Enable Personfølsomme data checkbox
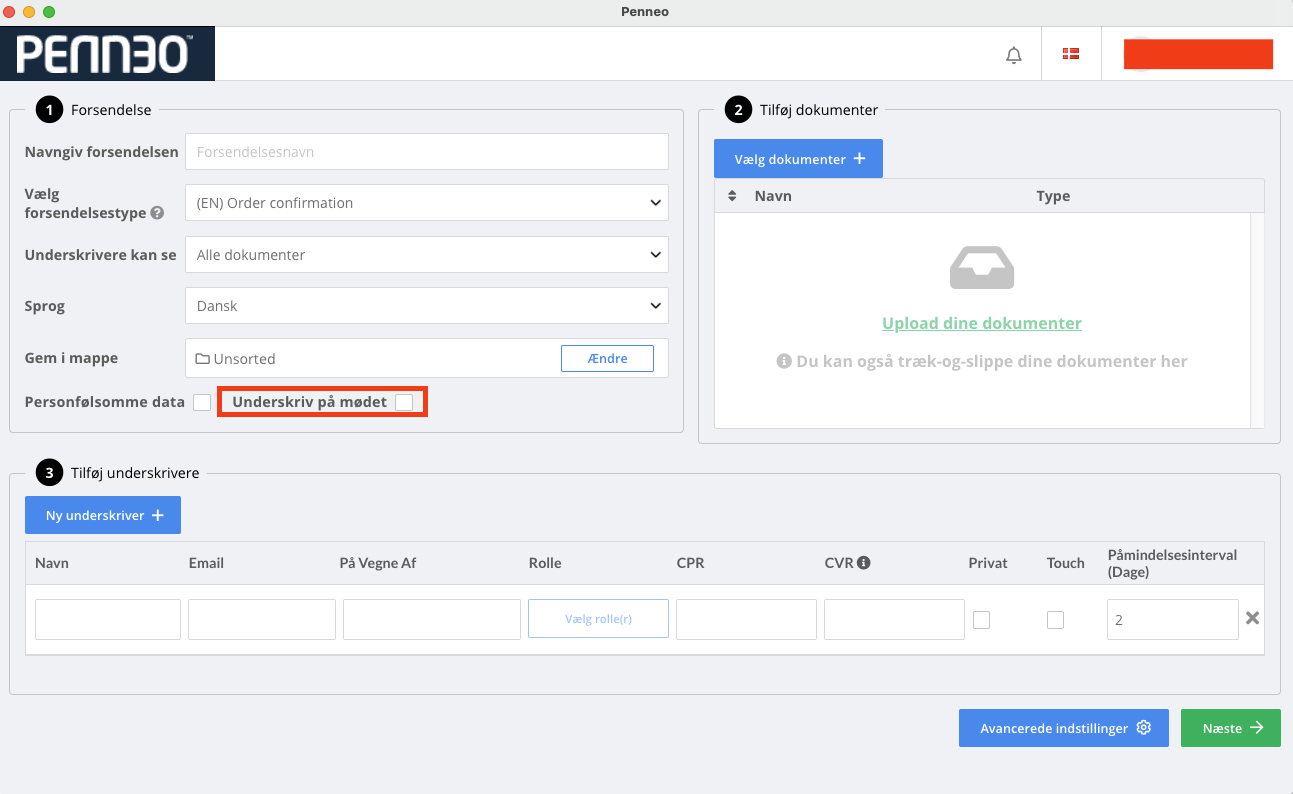 tap(202, 402)
